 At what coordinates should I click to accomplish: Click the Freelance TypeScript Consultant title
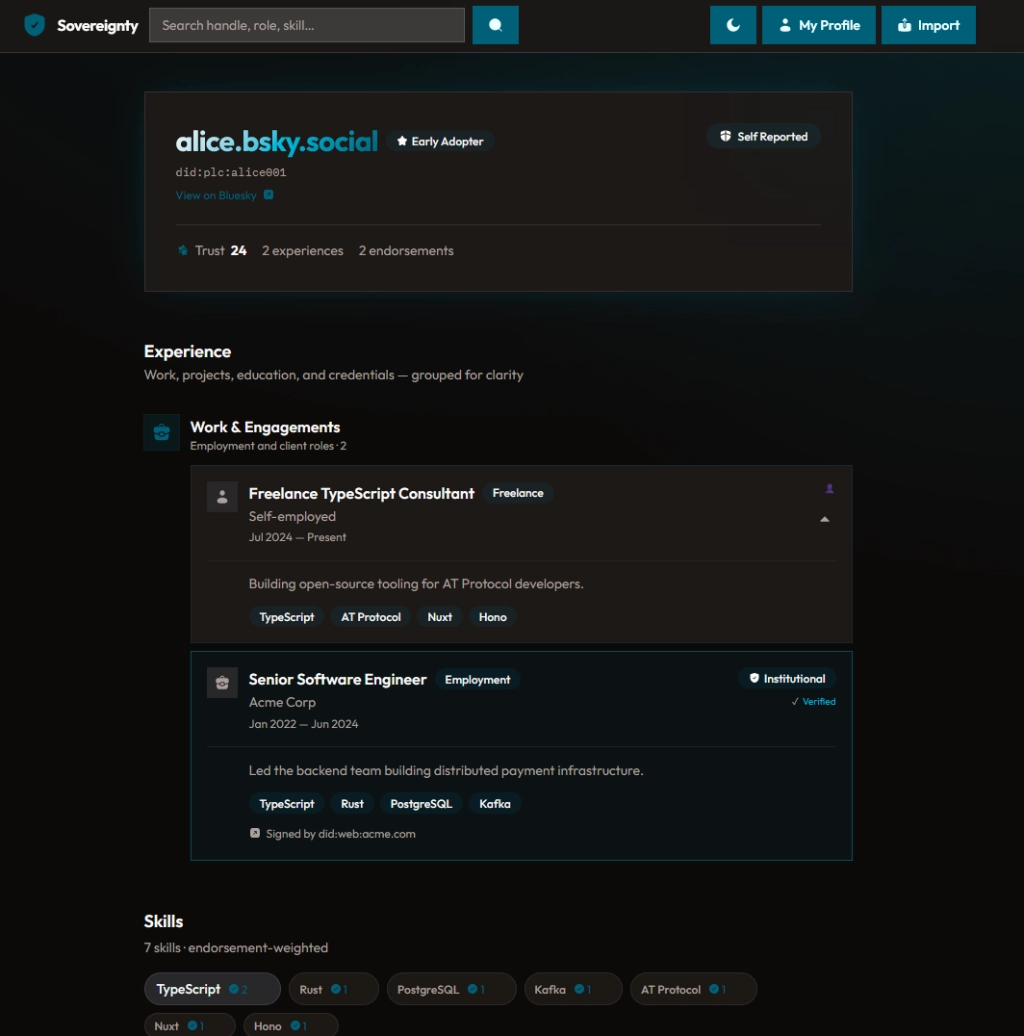click(x=361, y=494)
